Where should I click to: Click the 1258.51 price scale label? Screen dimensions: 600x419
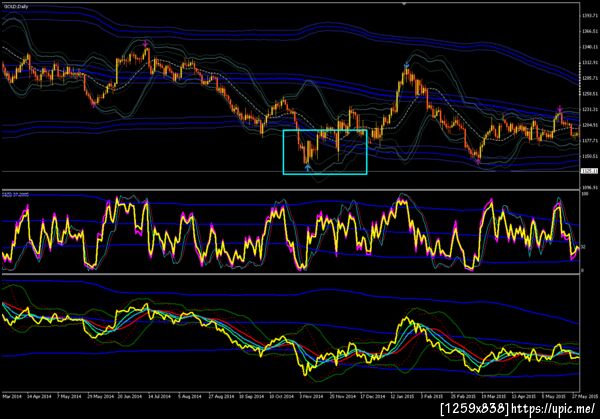(590, 94)
